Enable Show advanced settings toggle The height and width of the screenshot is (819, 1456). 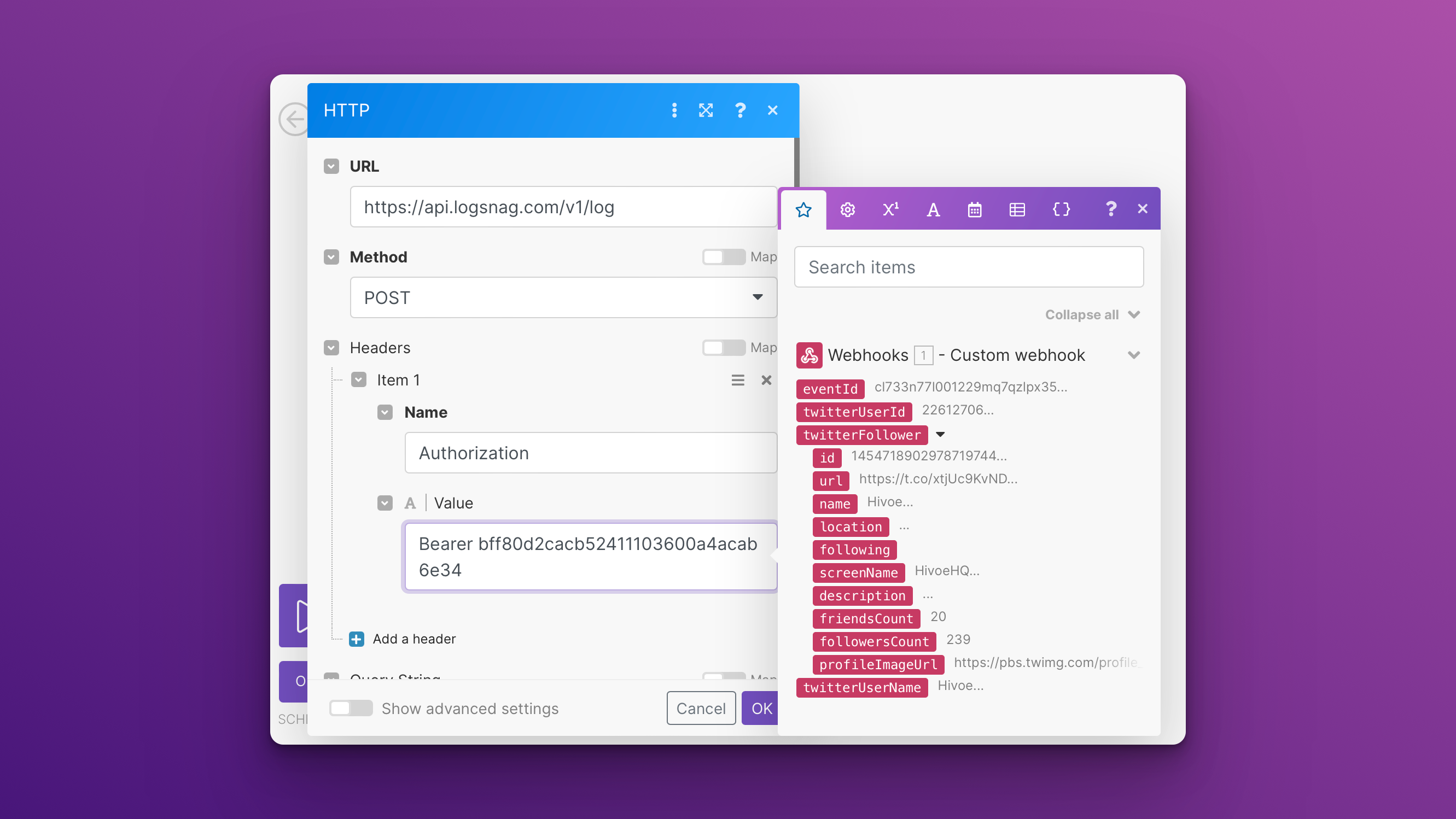point(351,709)
